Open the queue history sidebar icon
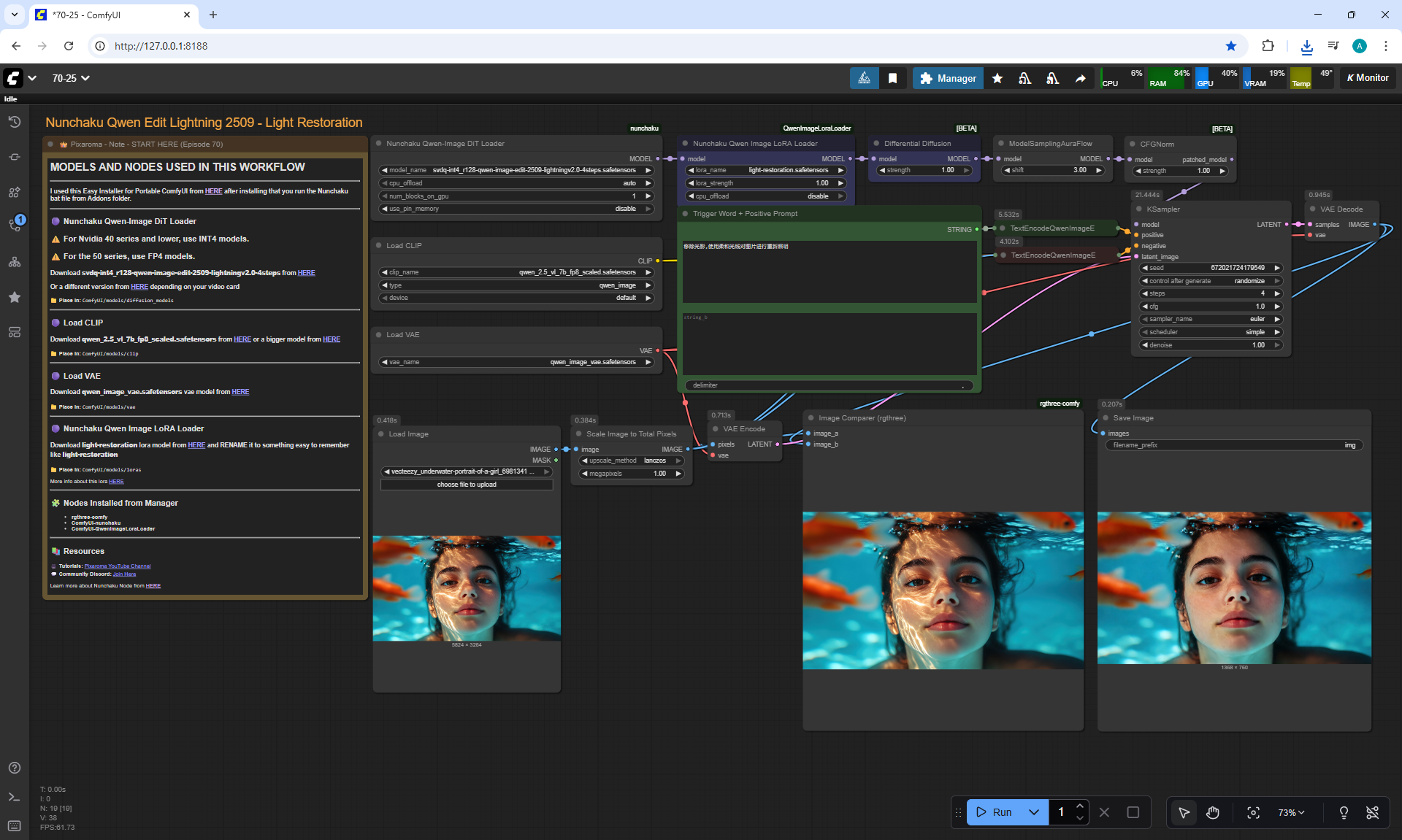The height and width of the screenshot is (840, 1402). click(14, 122)
